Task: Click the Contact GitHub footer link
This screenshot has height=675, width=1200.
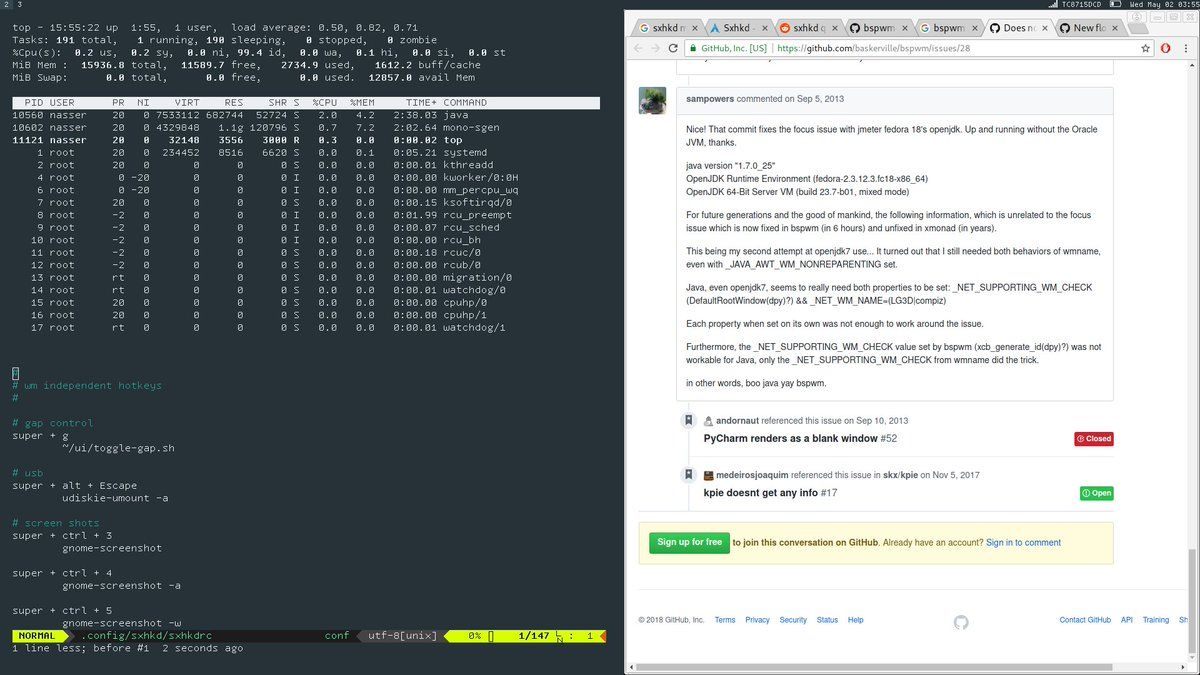Action: tap(1085, 620)
